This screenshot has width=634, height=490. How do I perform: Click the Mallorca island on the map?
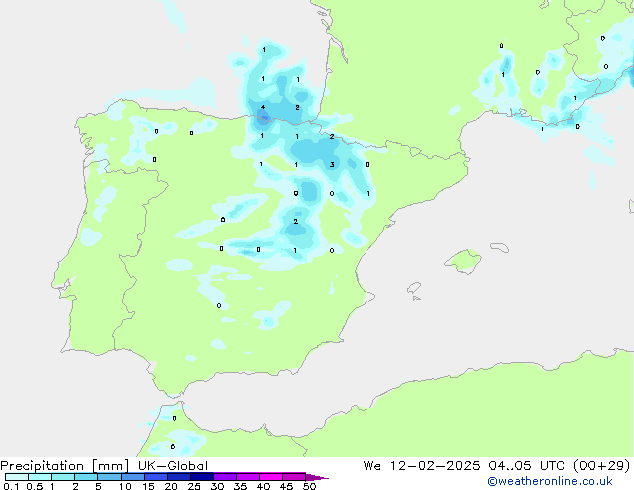[464, 262]
